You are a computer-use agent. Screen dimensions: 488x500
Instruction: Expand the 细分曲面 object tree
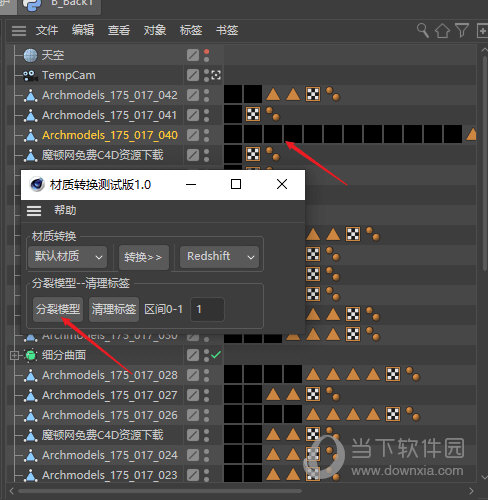[14, 355]
